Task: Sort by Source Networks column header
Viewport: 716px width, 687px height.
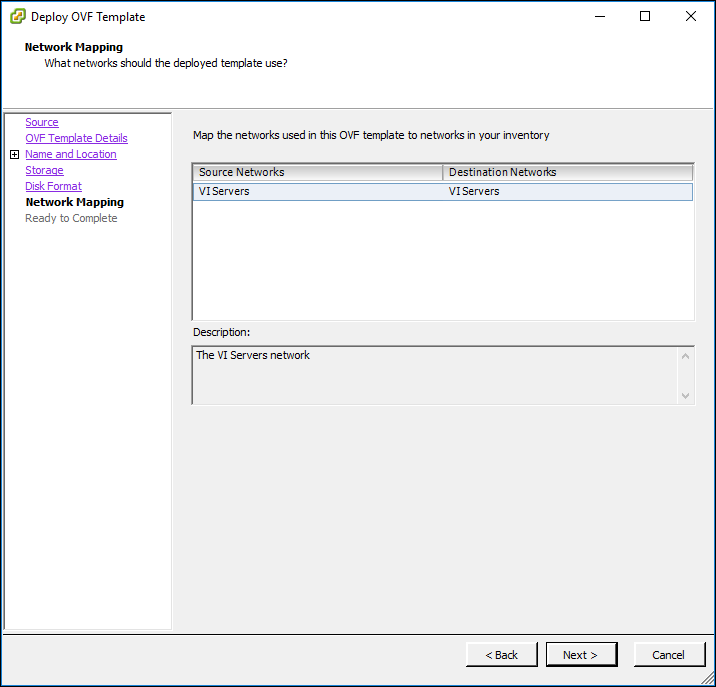Action: [318, 172]
